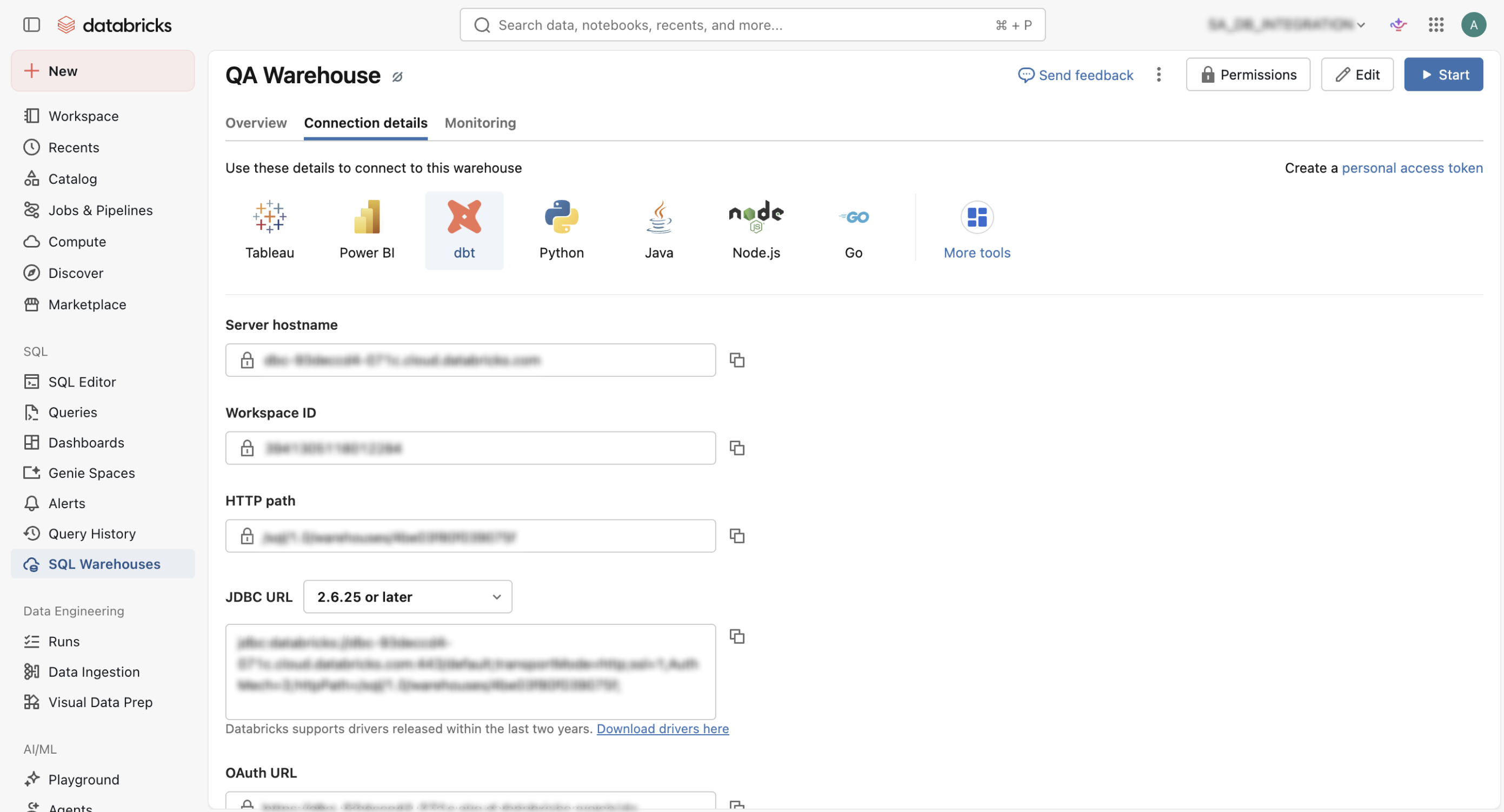This screenshot has width=1504, height=812.
Task: Open personal access token link
Action: coord(1412,168)
